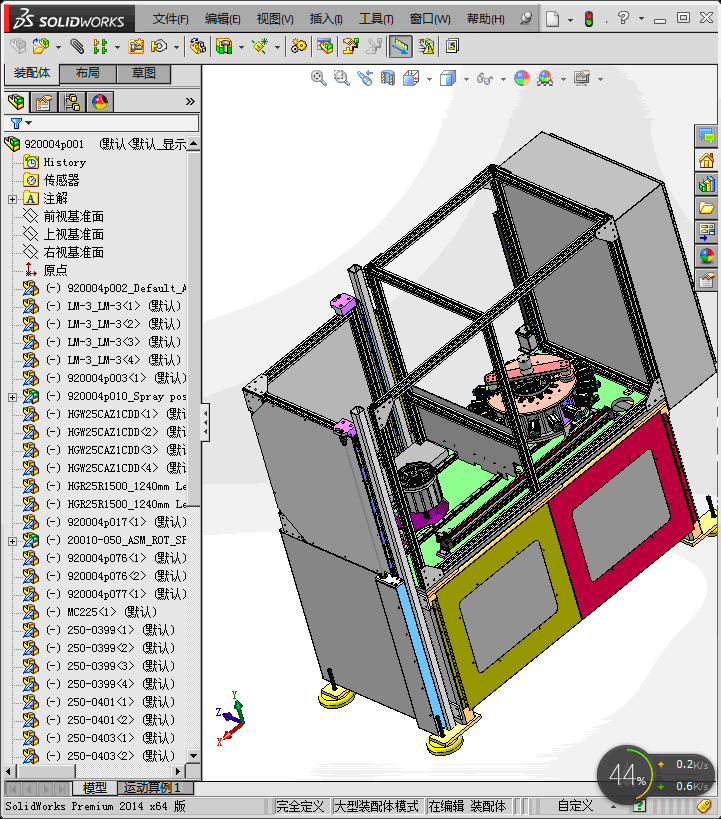721x819 pixels.
Task: Click the Exploded View icon
Action: coord(351,46)
